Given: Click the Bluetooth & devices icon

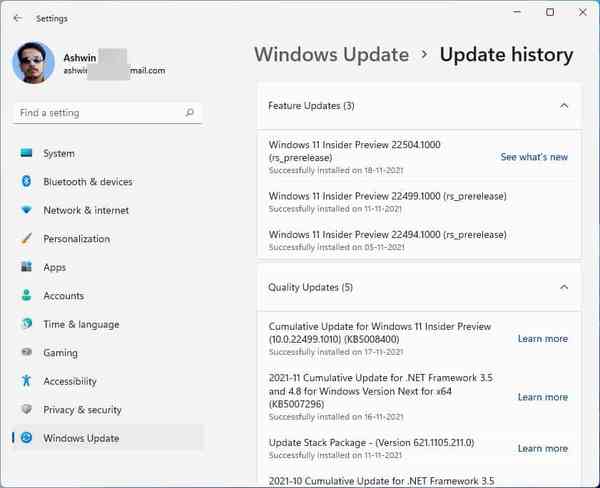Looking at the screenshot, I should [26, 182].
